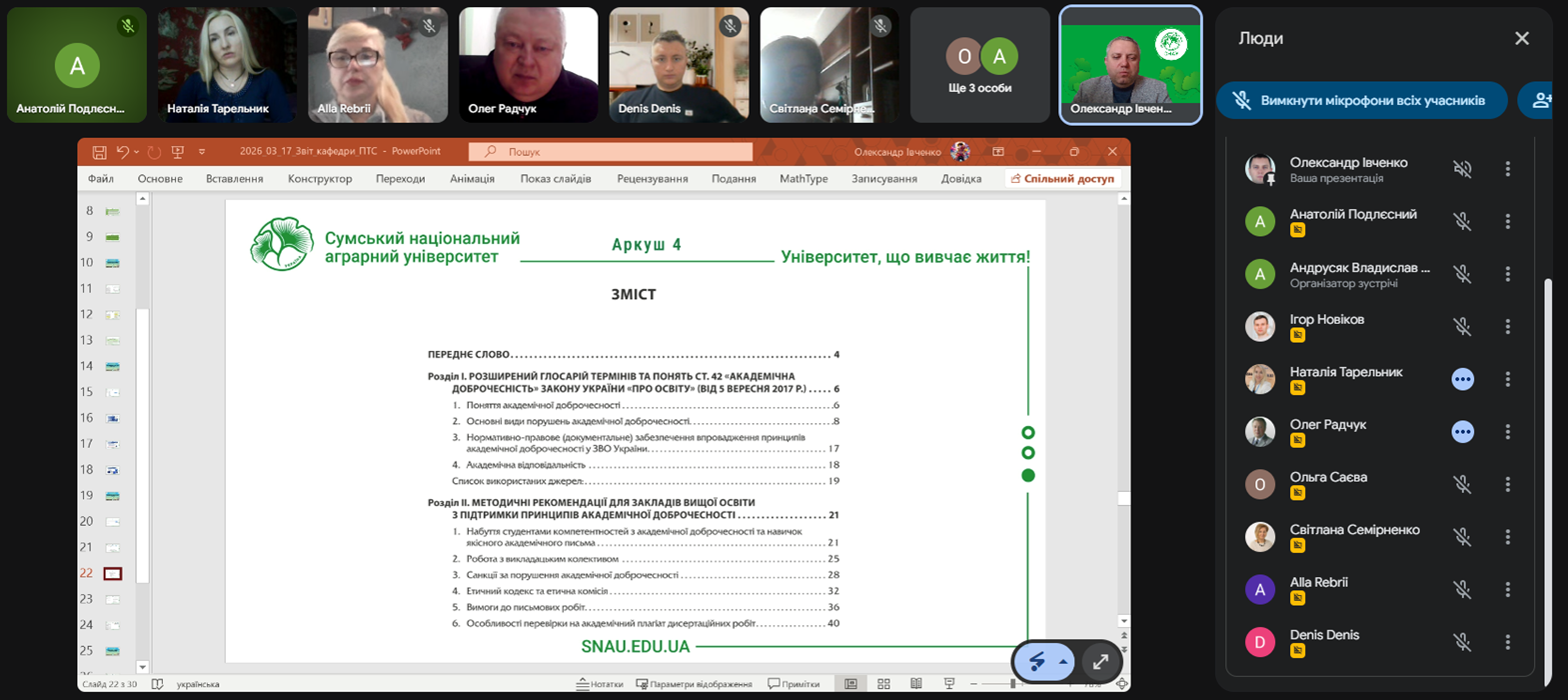Click Вимкнути мікрофони всіх учасників button
Screen dimensions: 1568x700
(1361, 100)
